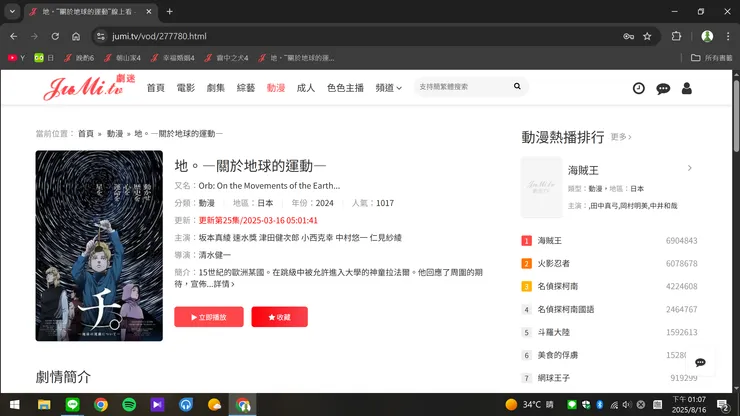Open tab search dropdown arrow
The height and width of the screenshot is (416, 740).
pyautogui.click(x=12, y=12)
